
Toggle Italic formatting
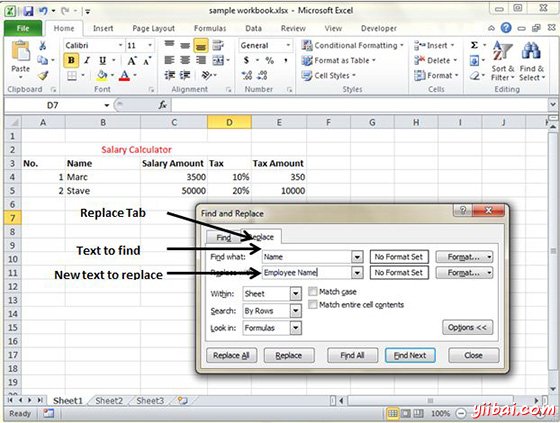[86, 60]
